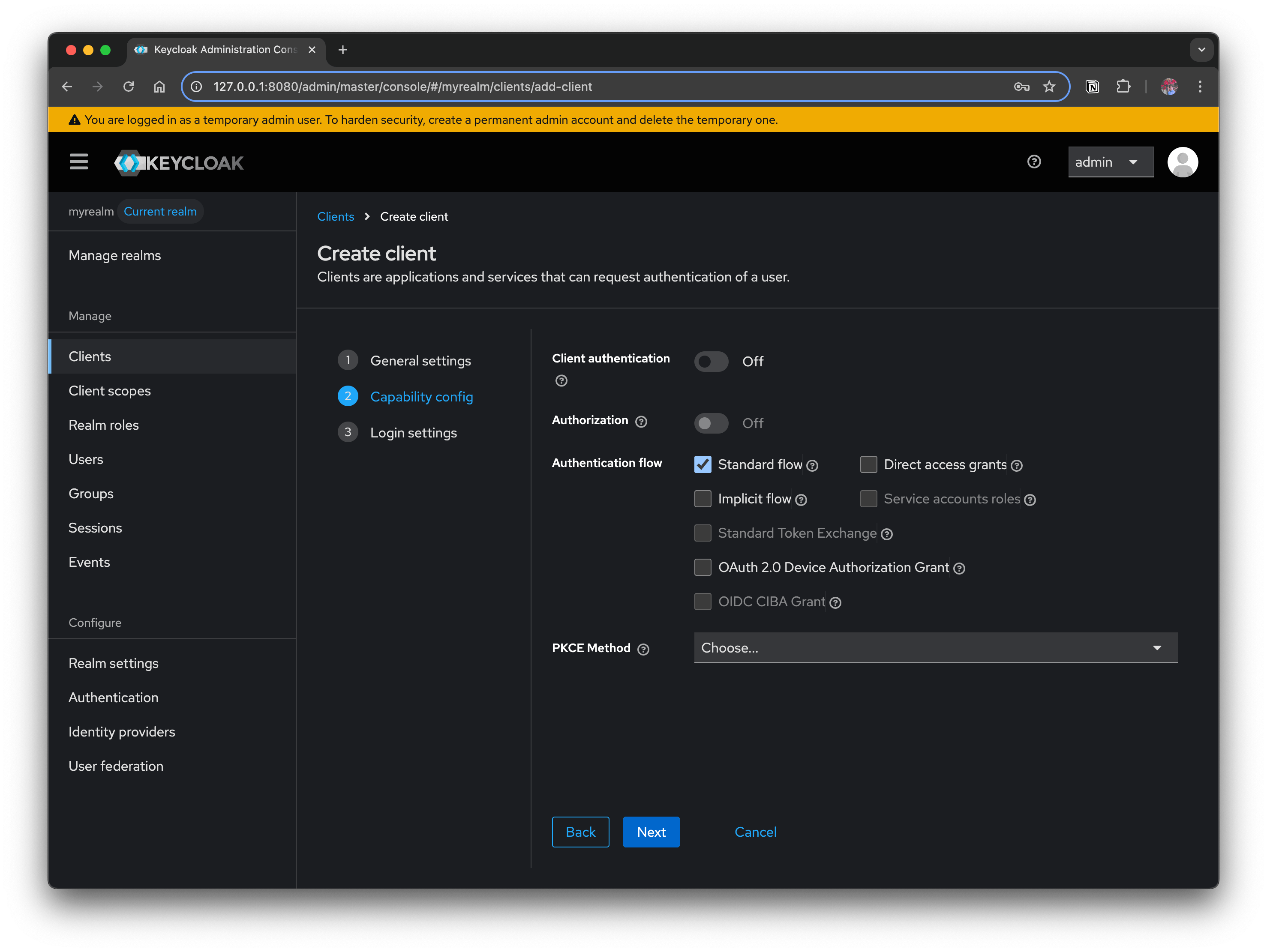1267x952 pixels.
Task: Open Client scopes in the sidebar
Action: tap(172, 391)
